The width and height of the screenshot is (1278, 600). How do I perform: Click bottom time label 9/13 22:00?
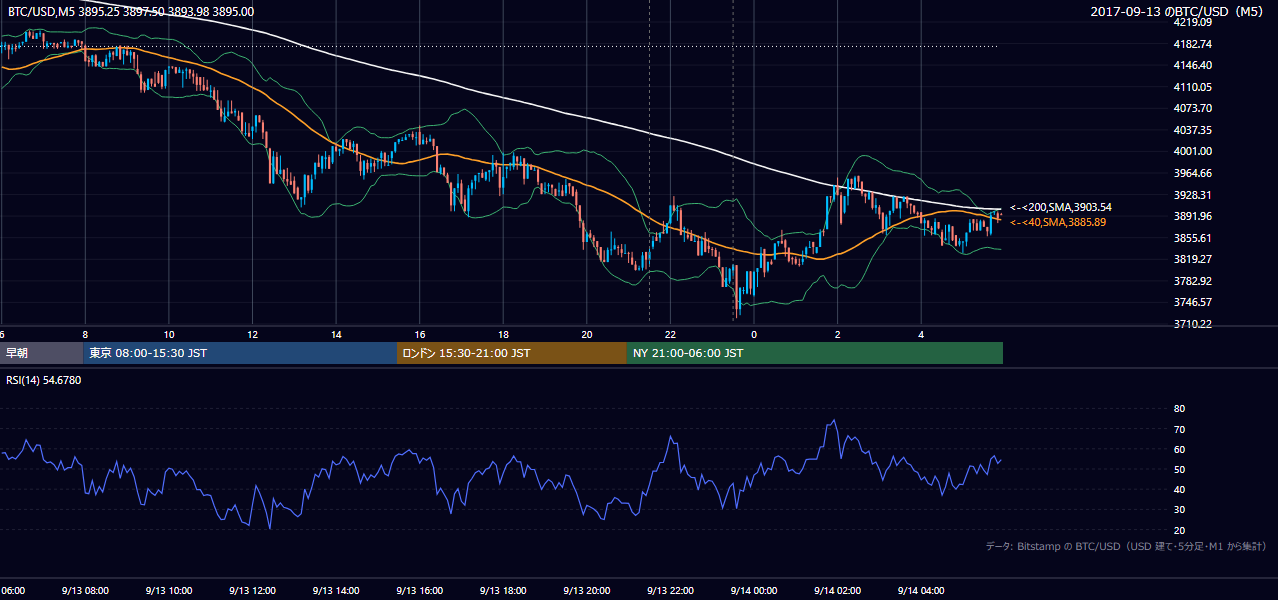[x=671, y=590]
